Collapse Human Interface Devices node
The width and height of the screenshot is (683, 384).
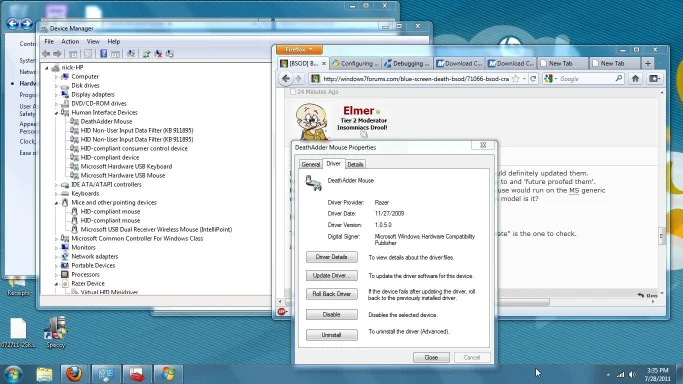[57, 113]
